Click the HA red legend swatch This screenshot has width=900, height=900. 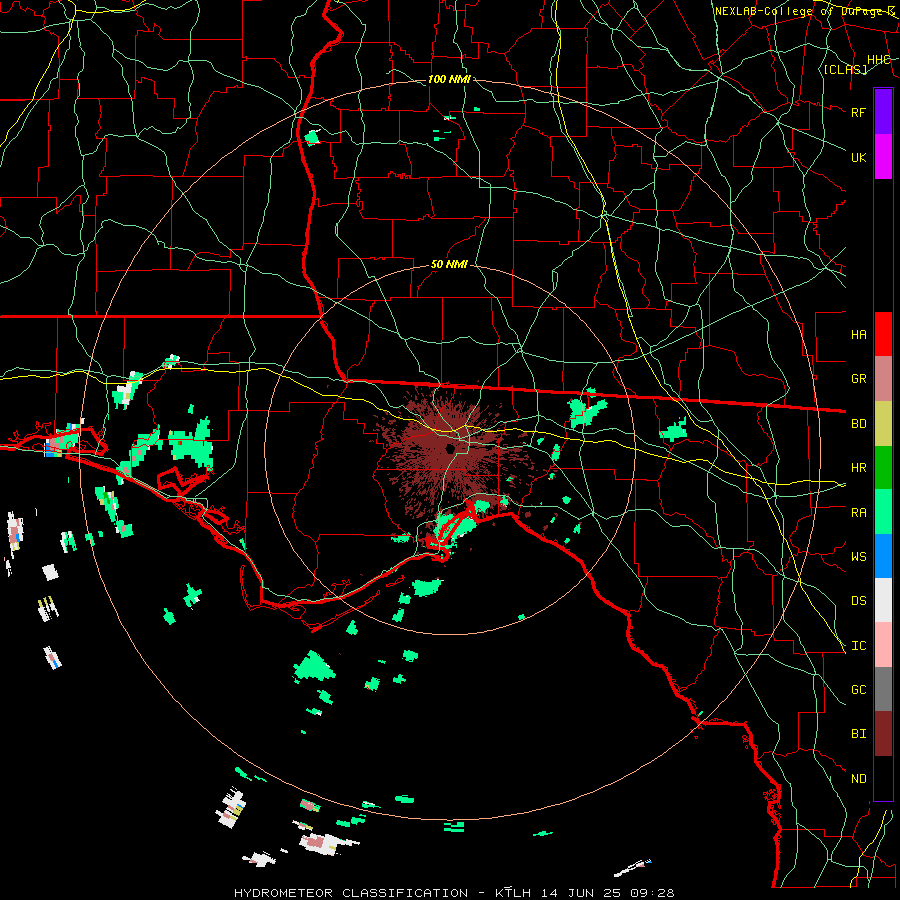click(883, 334)
